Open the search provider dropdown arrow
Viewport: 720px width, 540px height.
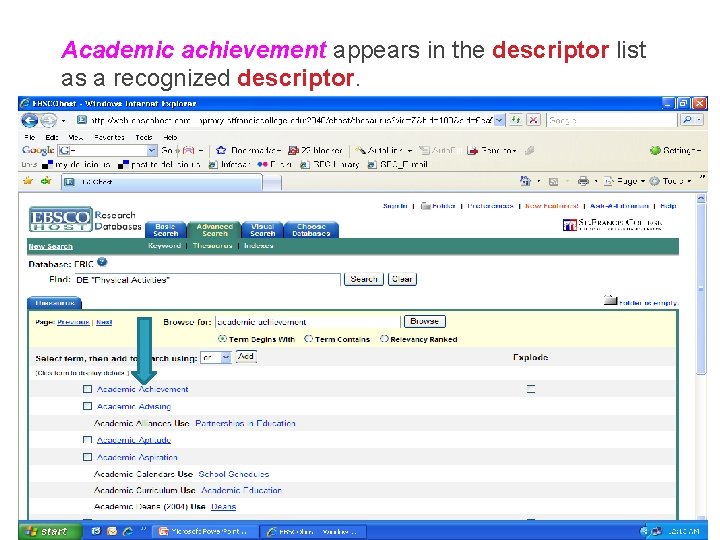coord(699,120)
